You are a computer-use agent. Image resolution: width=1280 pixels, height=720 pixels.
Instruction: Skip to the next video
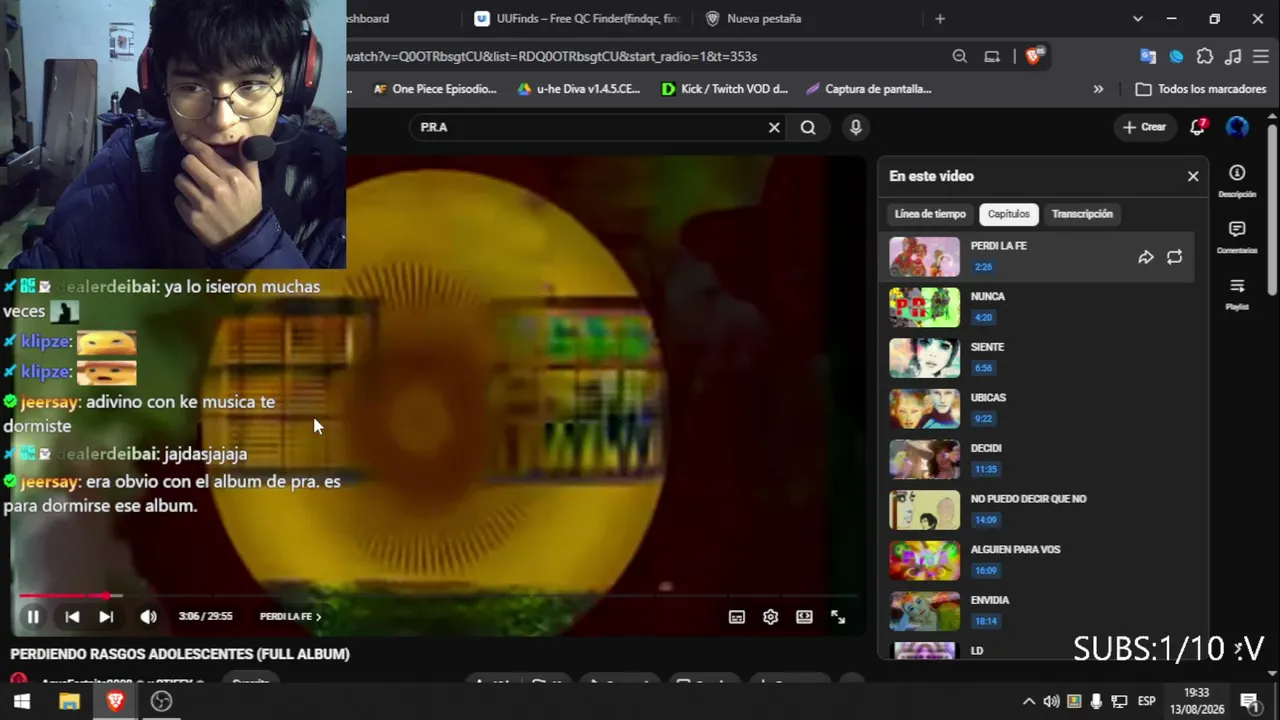106,617
